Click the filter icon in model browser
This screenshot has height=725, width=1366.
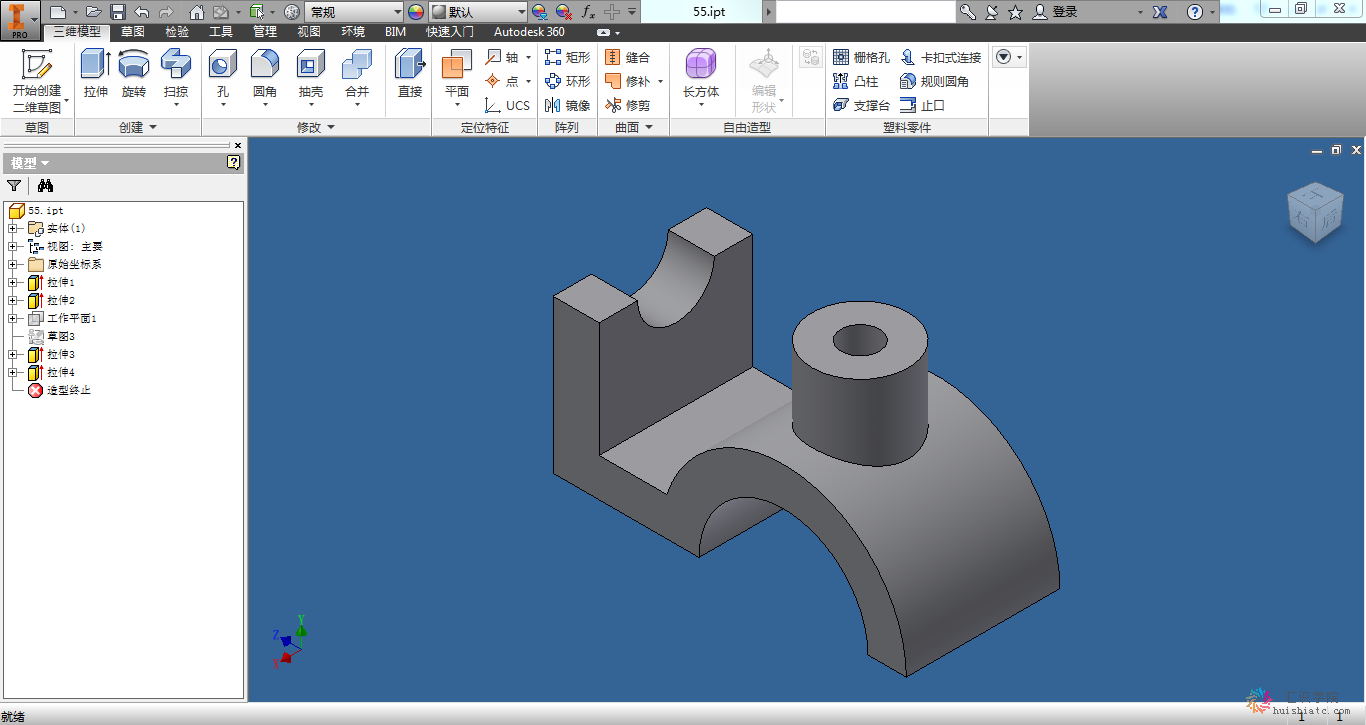point(14,185)
